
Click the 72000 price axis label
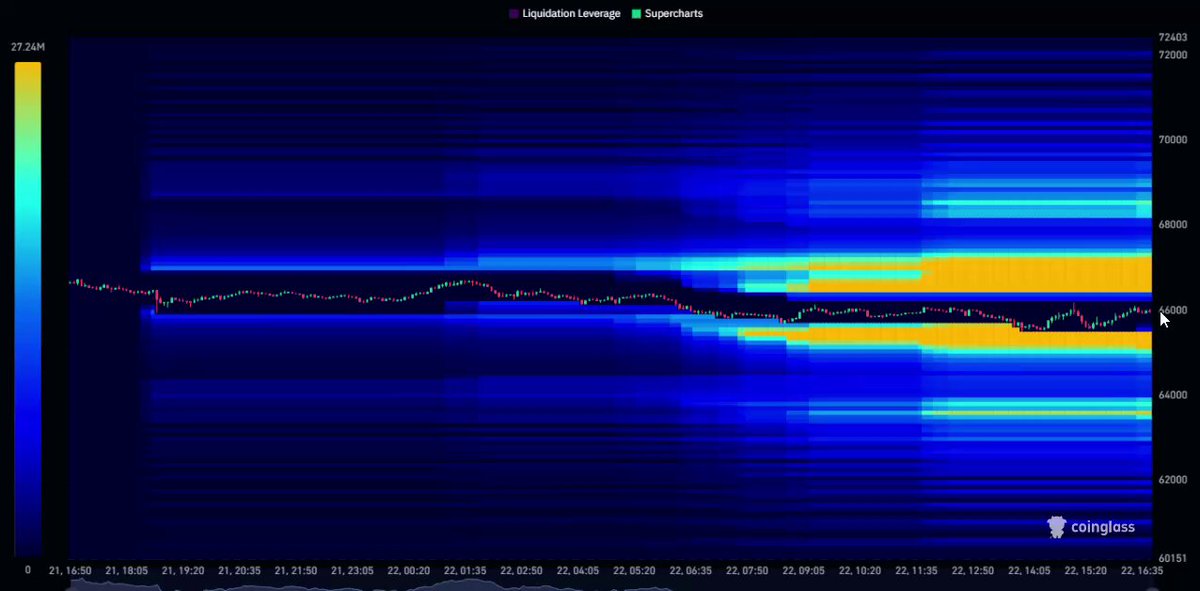point(1172,55)
